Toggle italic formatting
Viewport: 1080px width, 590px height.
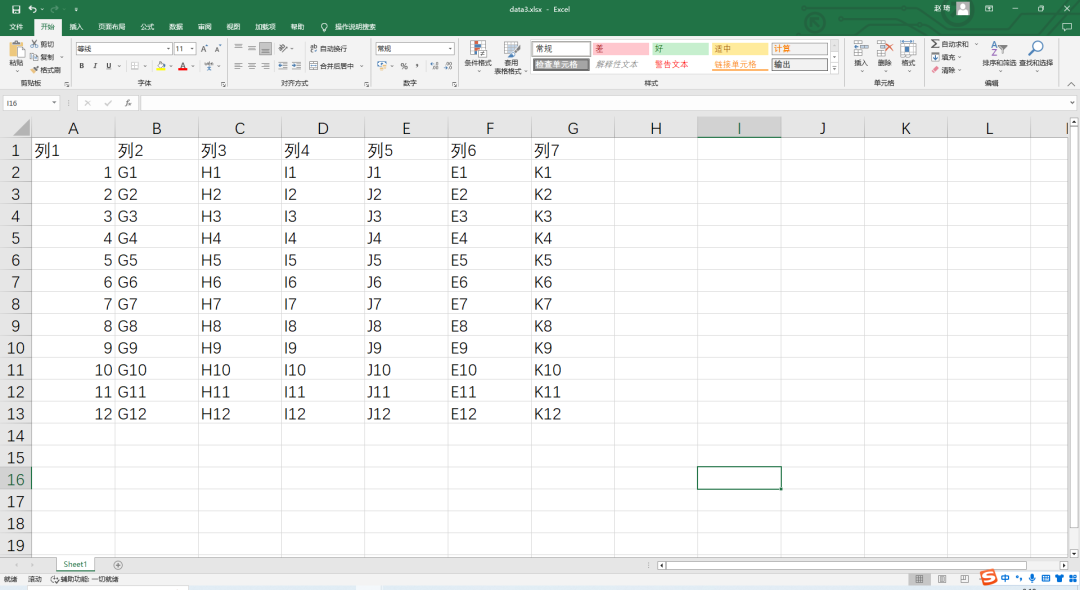pyautogui.click(x=95, y=66)
